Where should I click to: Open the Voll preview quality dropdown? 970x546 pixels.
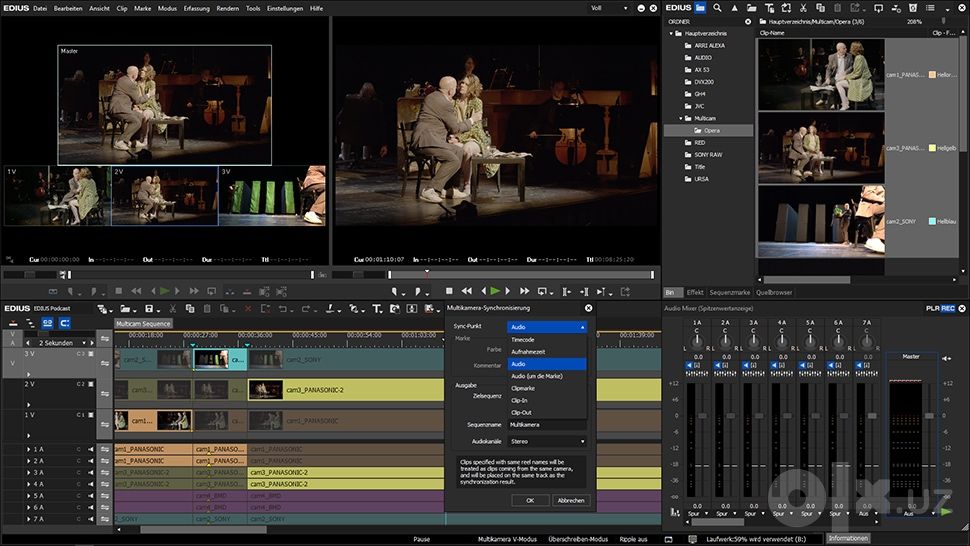(x=609, y=8)
